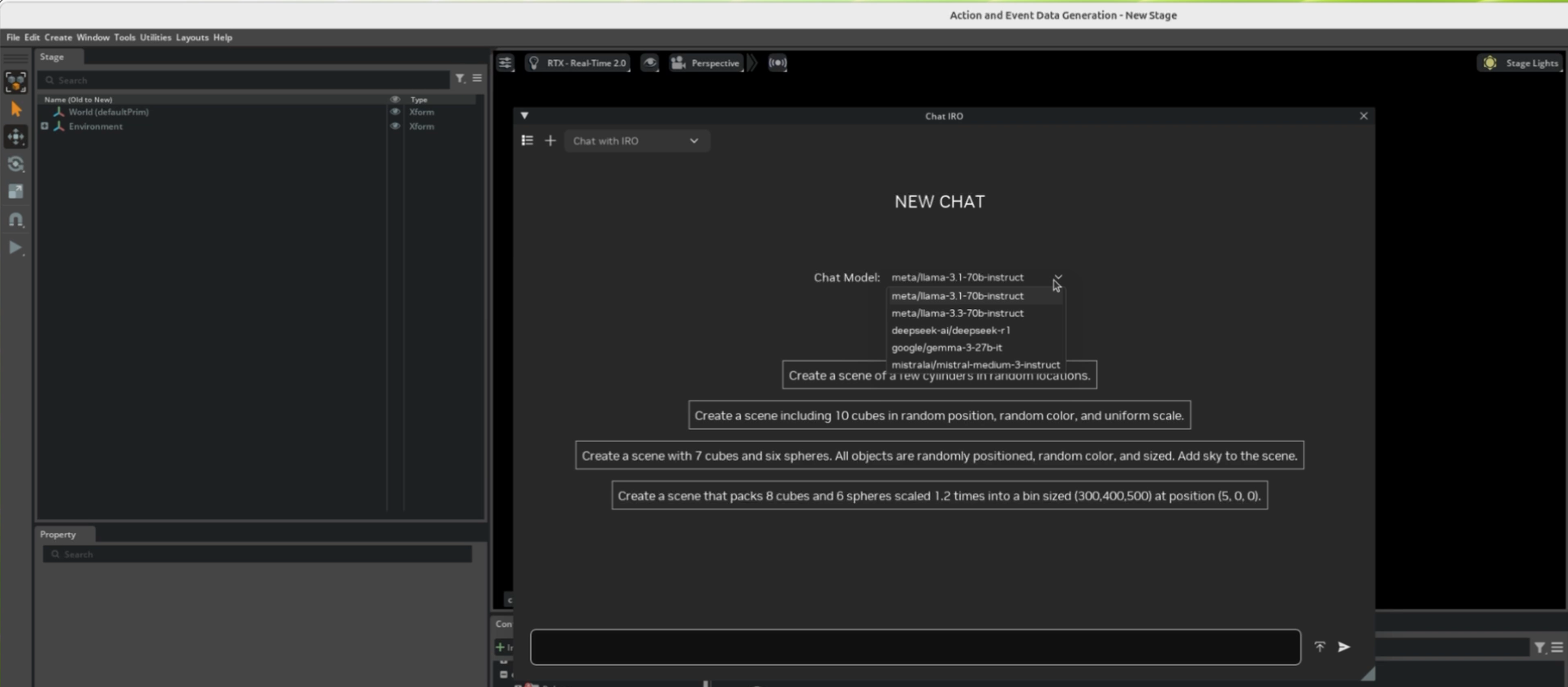1568x687 pixels.
Task: Choose the Move tool in left toolbar
Action: [15, 137]
